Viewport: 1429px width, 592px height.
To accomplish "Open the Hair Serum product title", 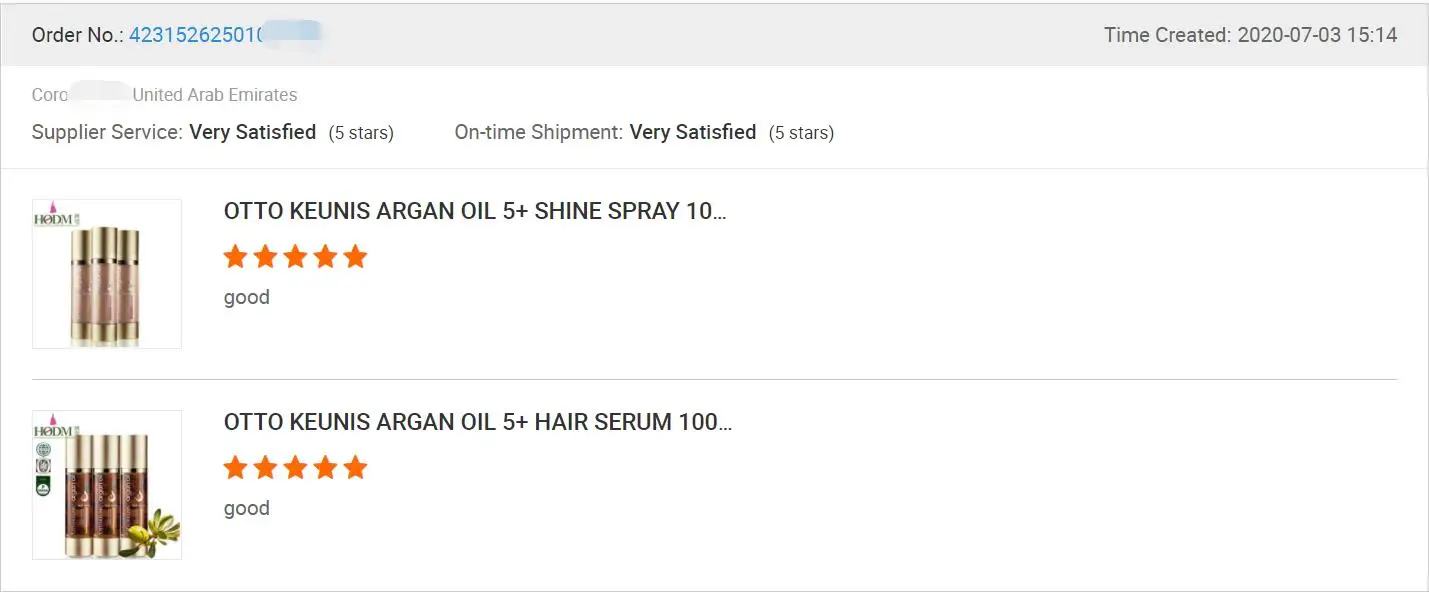I will click(x=478, y=422).
